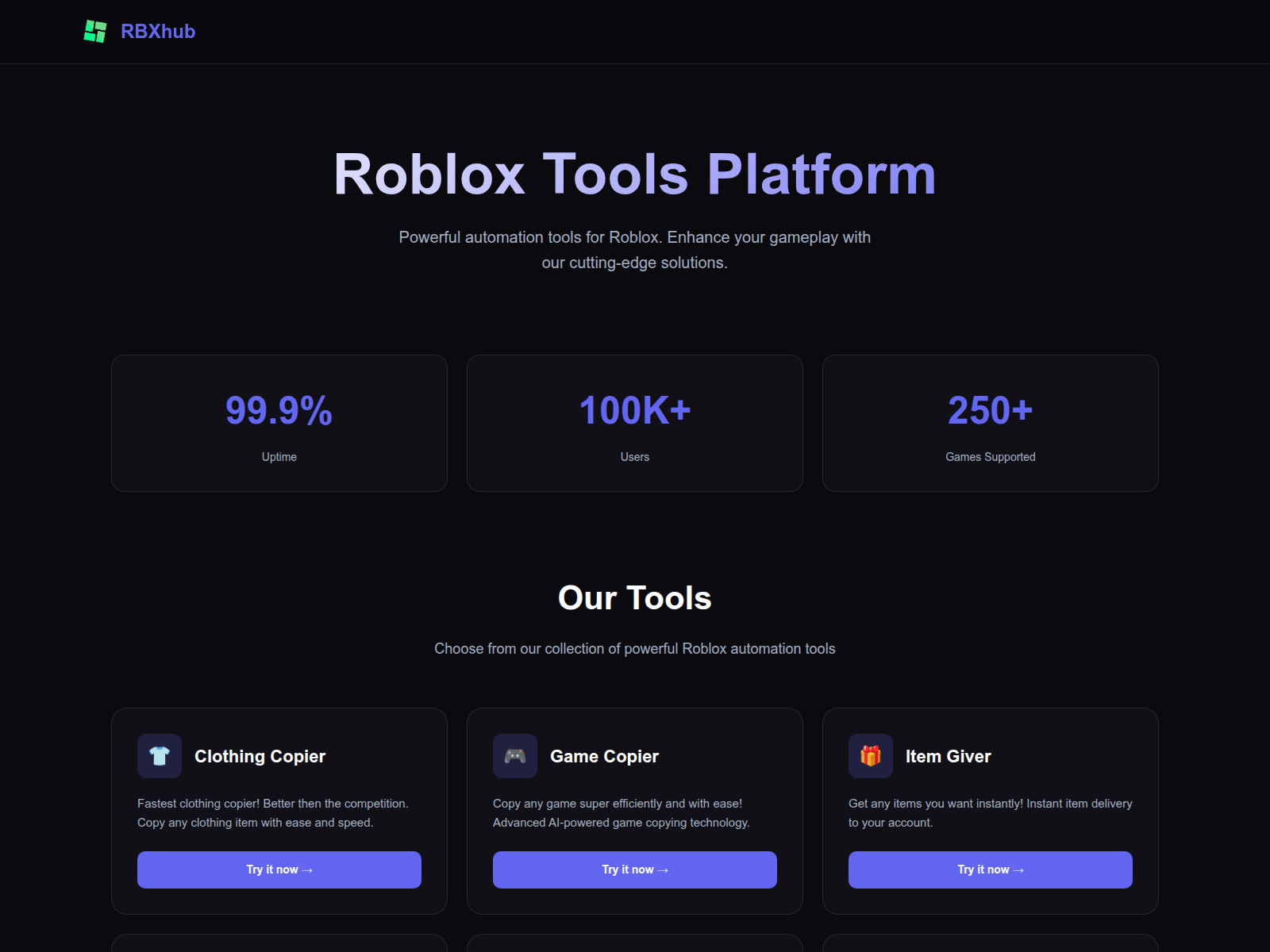
Task: Click the Clothing Copier t-shirt icon
Action: pos(160,756)
